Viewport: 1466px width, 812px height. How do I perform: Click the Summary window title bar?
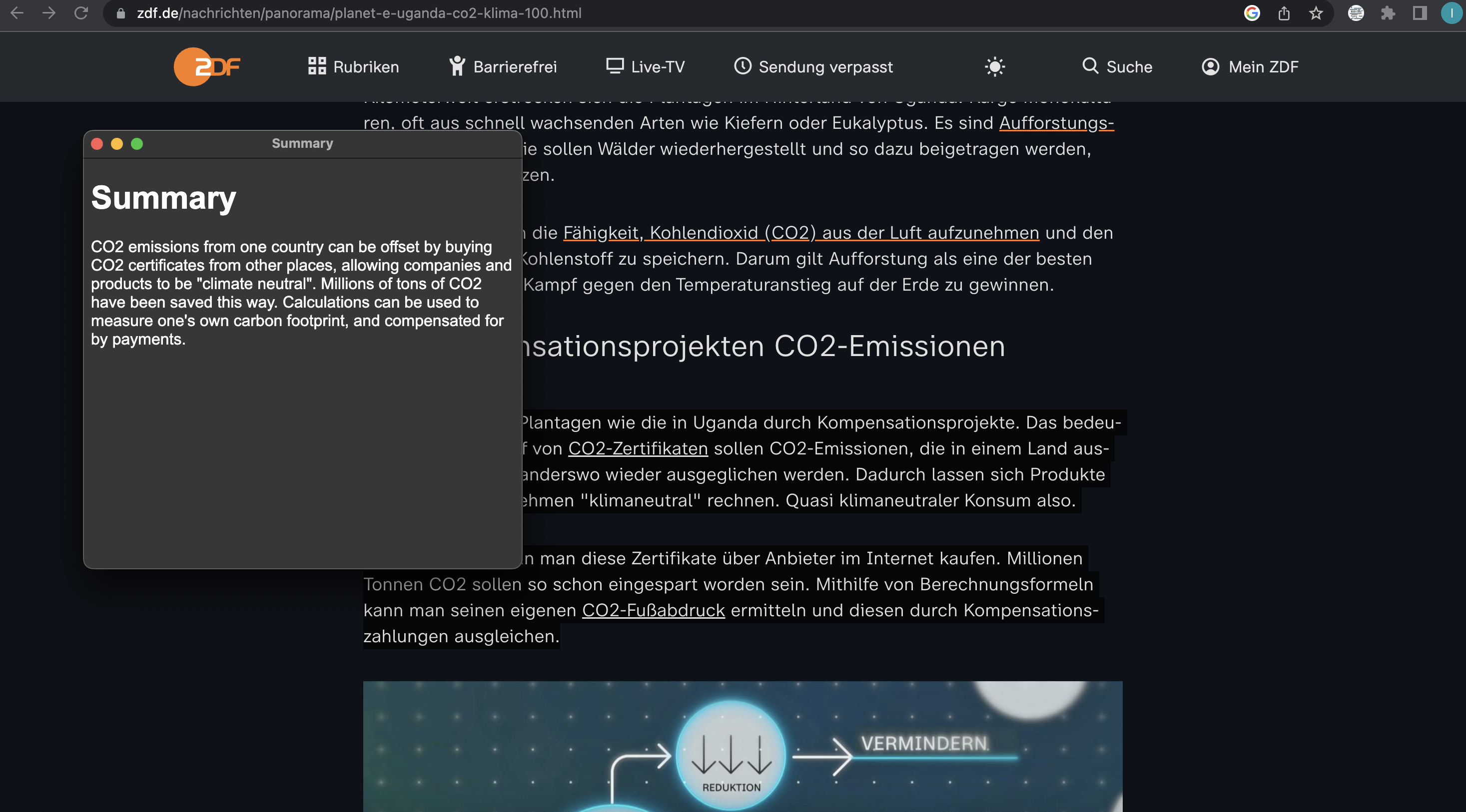(x=303, y=144)
